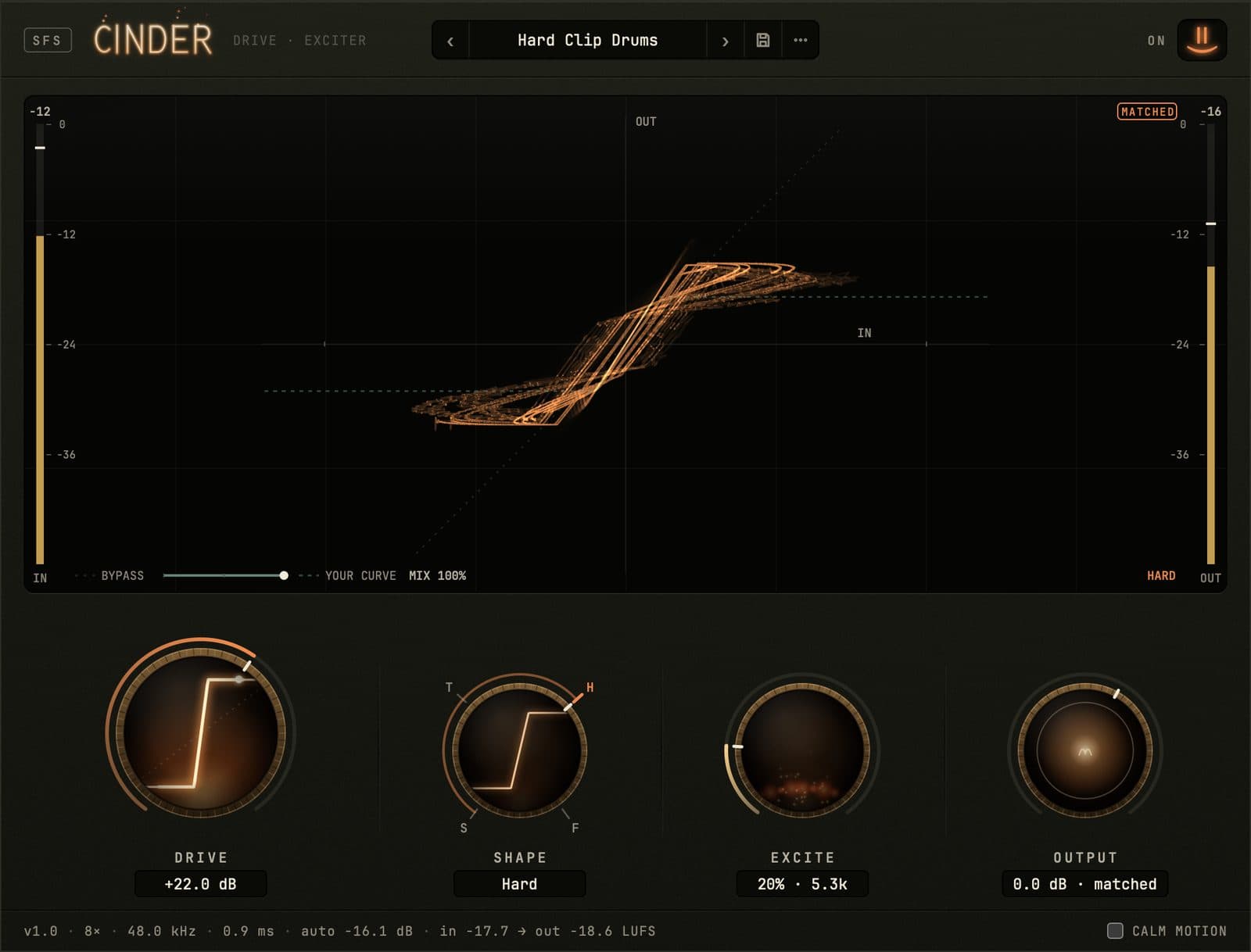Toggle plugin power ON button
The width and height of the screenshot is (1251, 952).
pyautogui.click(x=1202, y=40)
